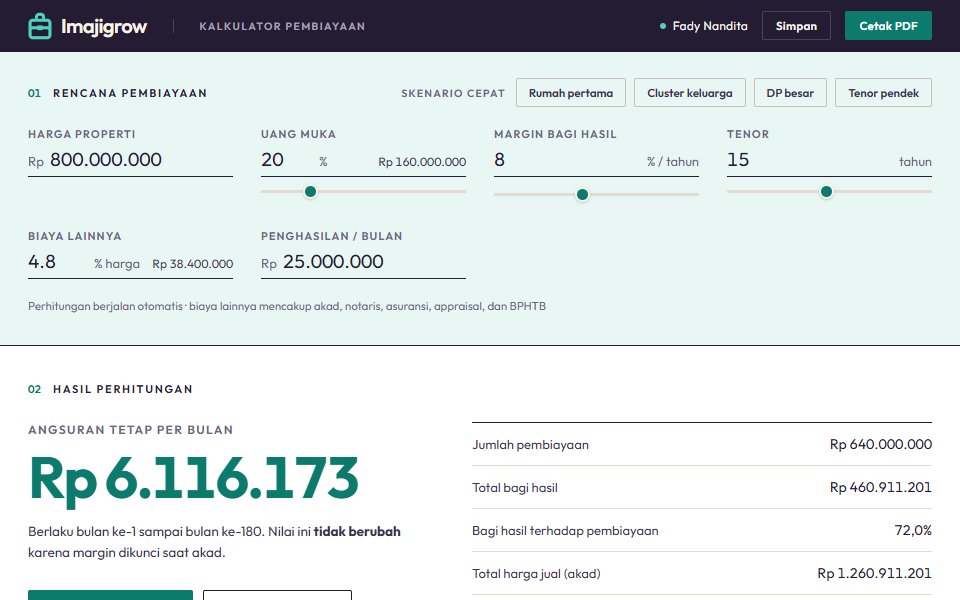The image size is (960, 600).
Task: Choose the DP besar scenario
Action: pyautogui.click(x=790, y=93)
